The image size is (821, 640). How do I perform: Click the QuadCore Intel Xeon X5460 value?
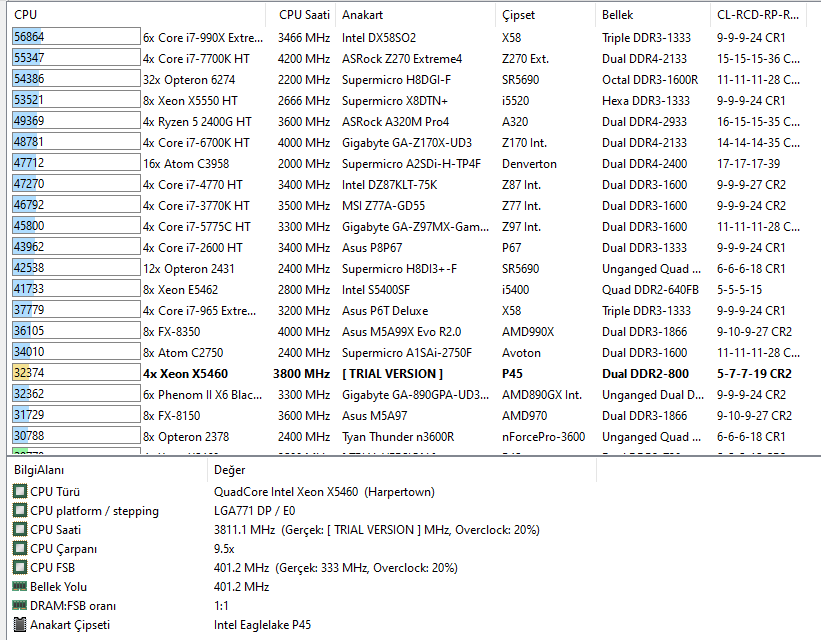(324, 492)
